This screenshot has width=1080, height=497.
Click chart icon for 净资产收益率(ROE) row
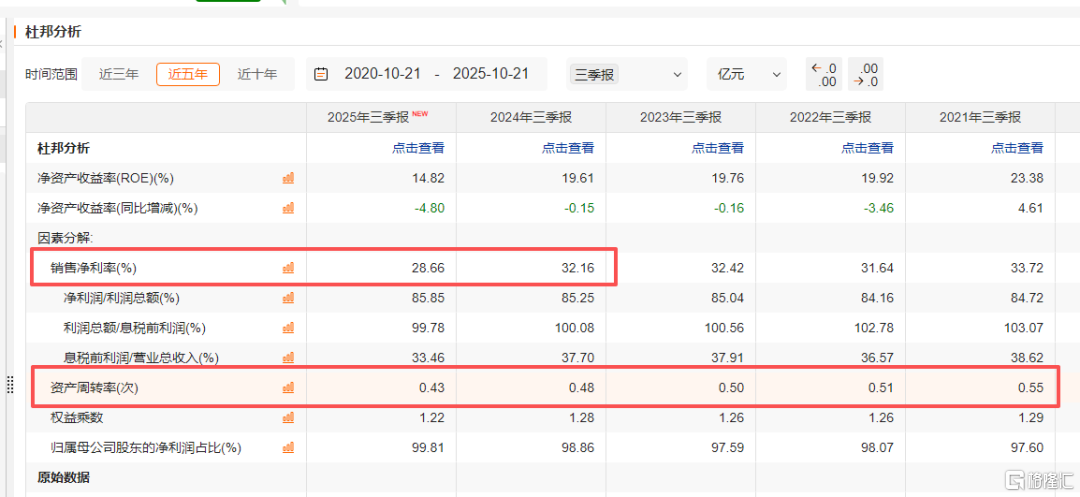(x=288, y=178)
